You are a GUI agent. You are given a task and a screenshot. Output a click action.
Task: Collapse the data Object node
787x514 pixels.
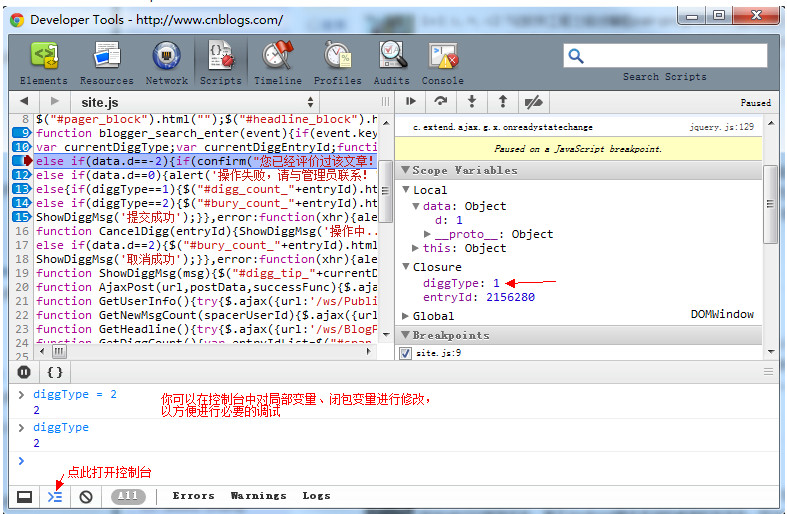[x=416, y=206]
